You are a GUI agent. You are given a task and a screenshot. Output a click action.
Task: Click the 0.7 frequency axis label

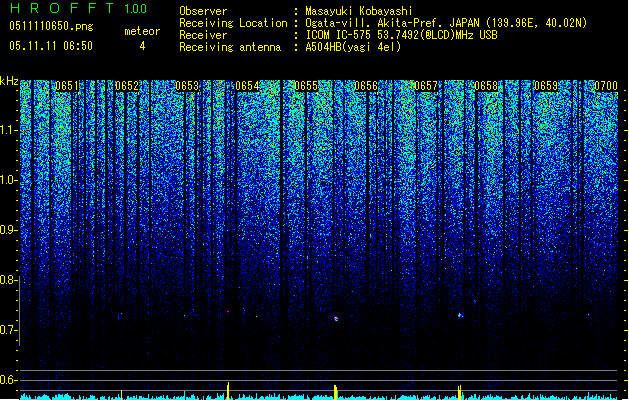coord(8,330)
